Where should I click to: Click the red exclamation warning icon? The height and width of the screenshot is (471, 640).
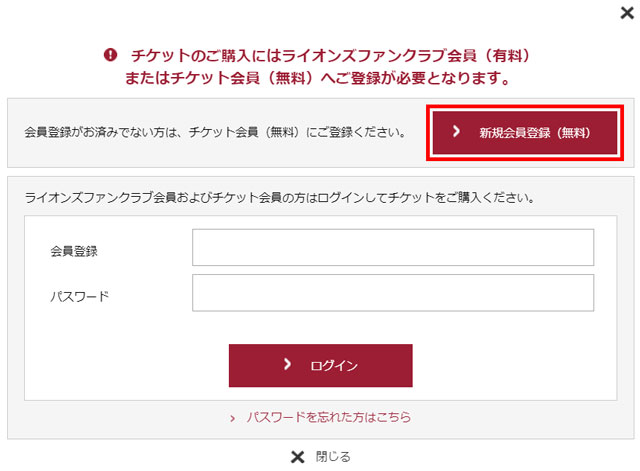[110, 55]
